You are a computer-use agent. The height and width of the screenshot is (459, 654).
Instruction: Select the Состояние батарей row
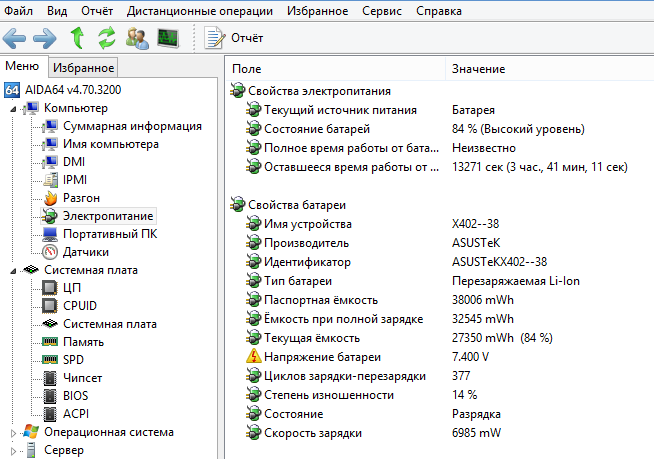pyautogui.click(x=441, y=129)
